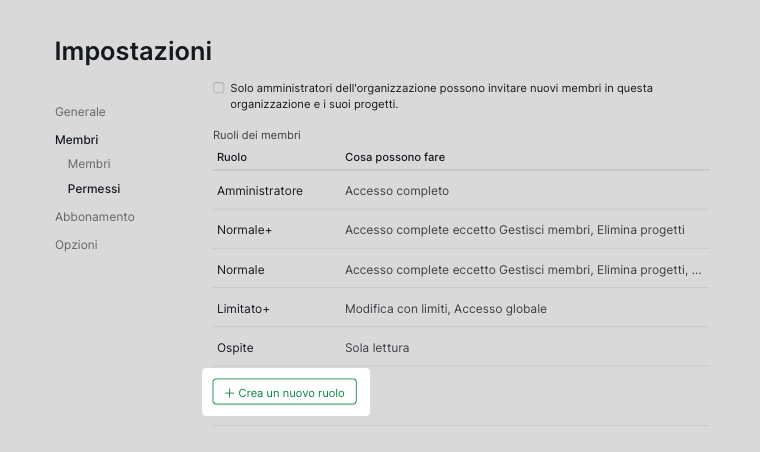760x452 pixels.
Task: Open the Membri sub-item under Membri
Action: pos(89,164)
